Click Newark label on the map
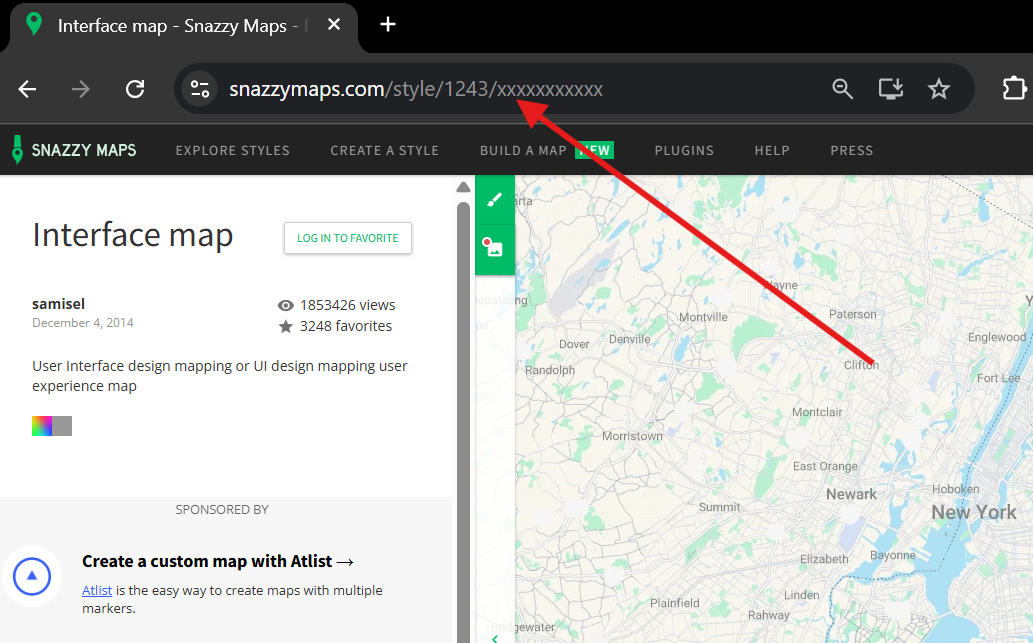 coord(851,494)
